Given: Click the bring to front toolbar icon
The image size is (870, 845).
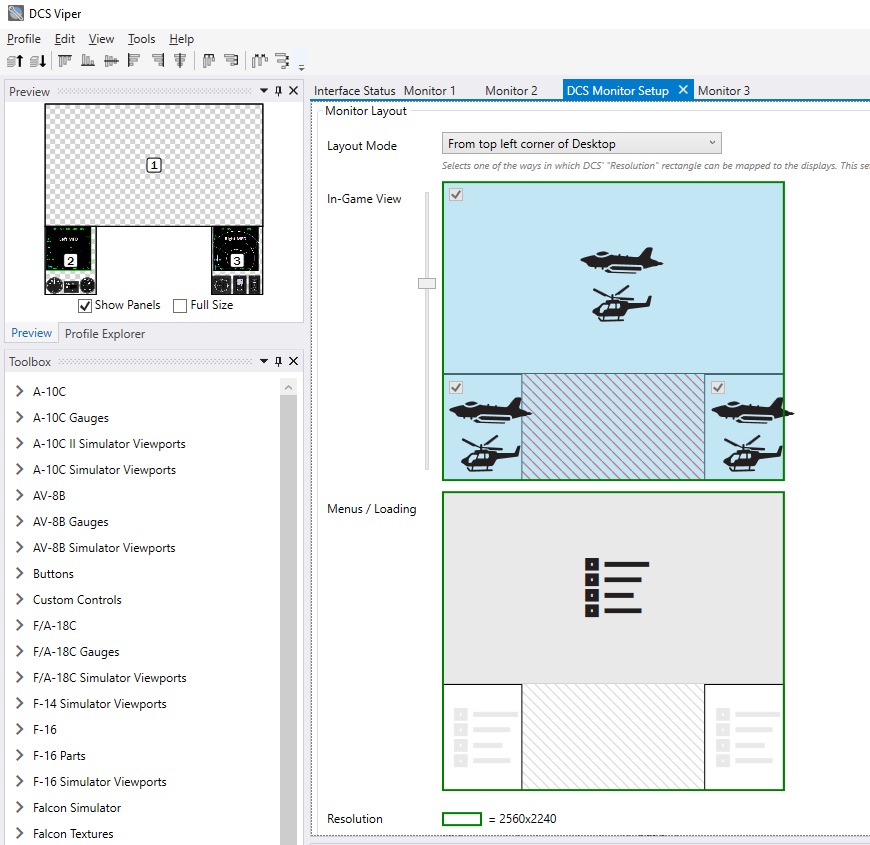Looking at the screenshot, I should point(15,61).
